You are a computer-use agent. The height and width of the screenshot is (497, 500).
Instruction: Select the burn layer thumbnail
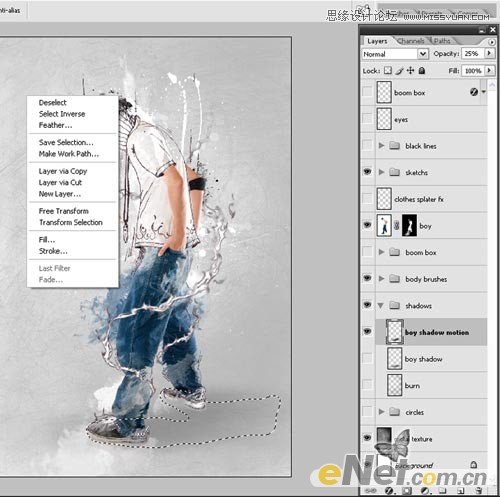coord(395,385)
